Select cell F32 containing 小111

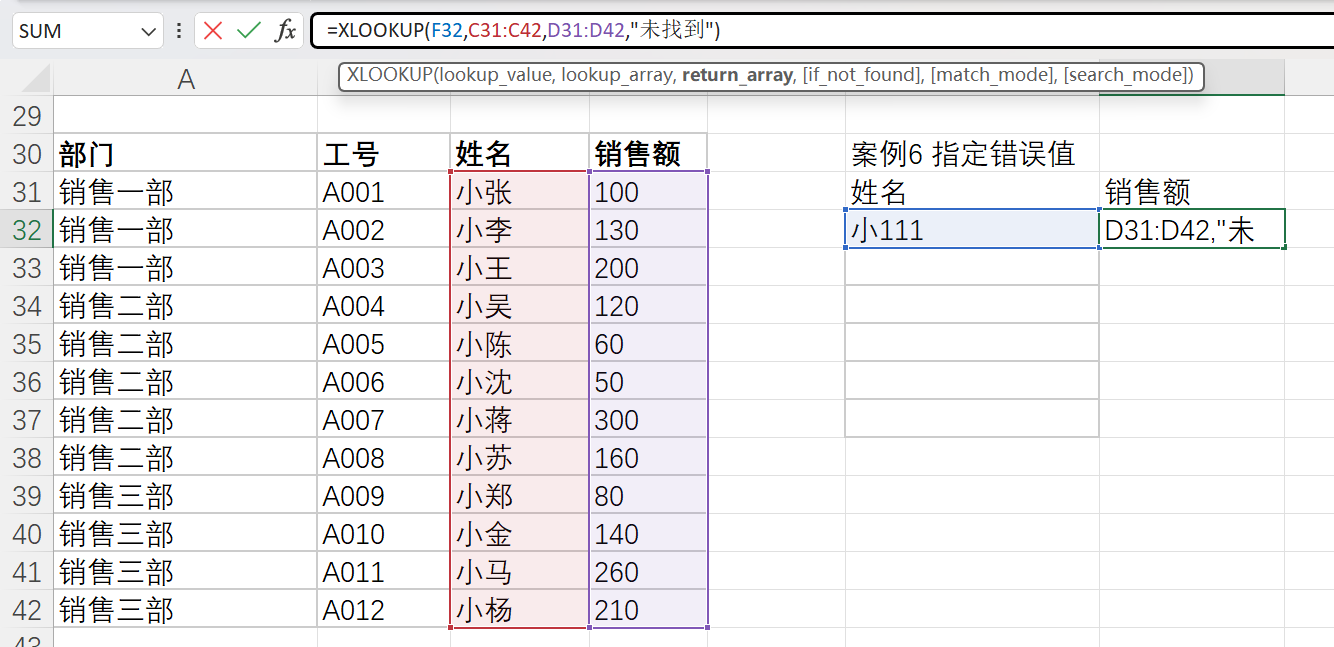[970, 229]
